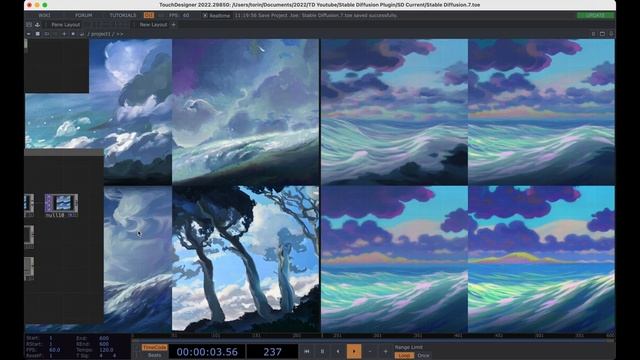The image size is (640, 360).
Task: Step back one frame with minus
Action: click(x=370, y=351)
